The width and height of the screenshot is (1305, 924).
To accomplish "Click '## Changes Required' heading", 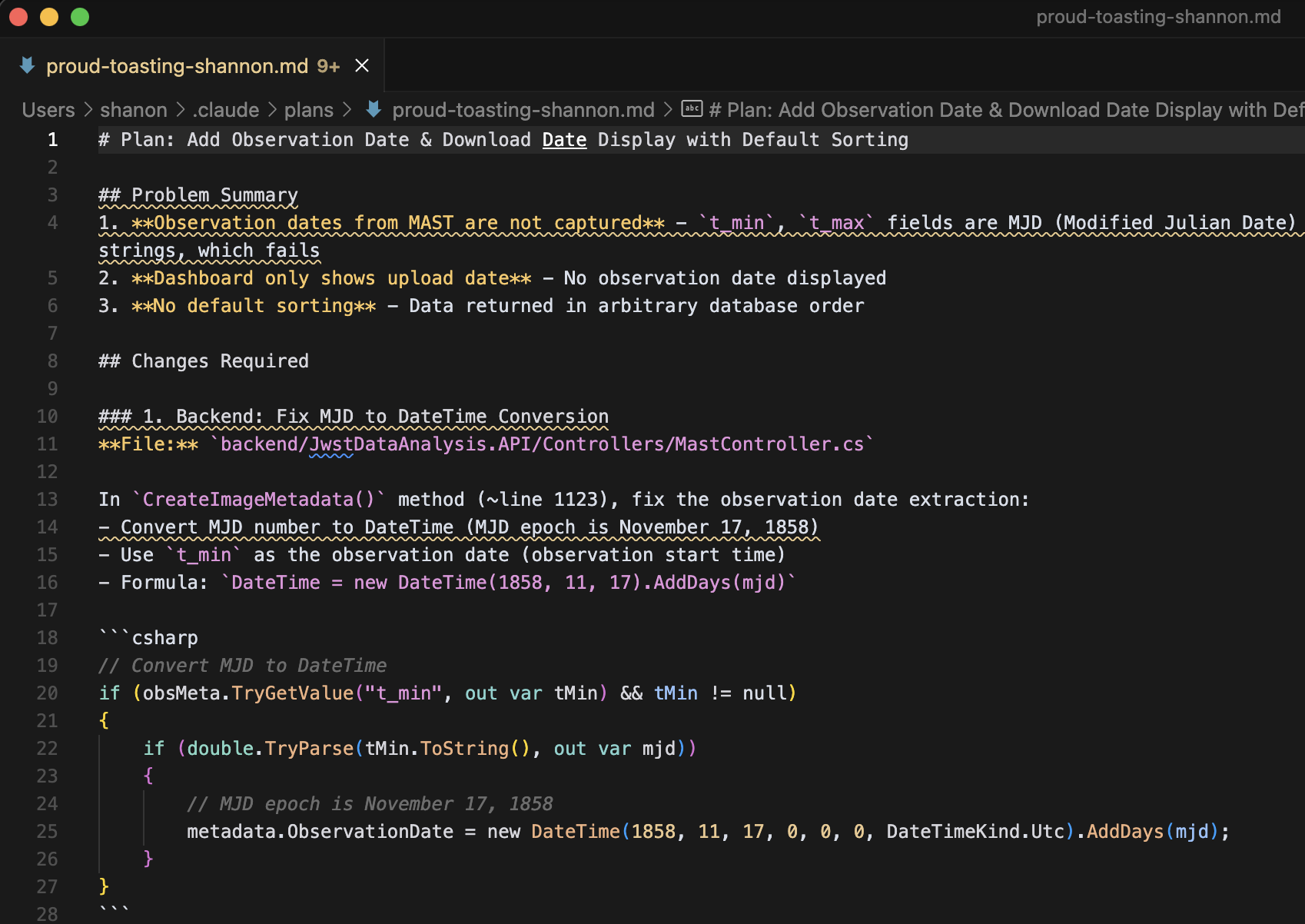I will pos(204,361).
